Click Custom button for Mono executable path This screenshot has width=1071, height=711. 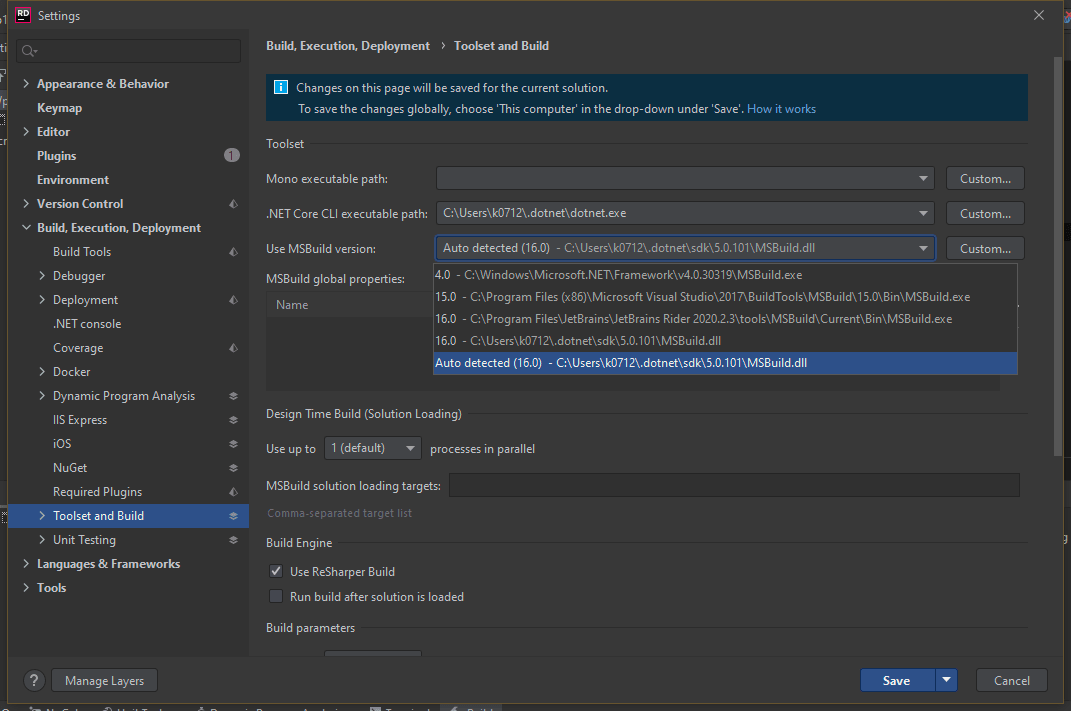tap(985, 178)
